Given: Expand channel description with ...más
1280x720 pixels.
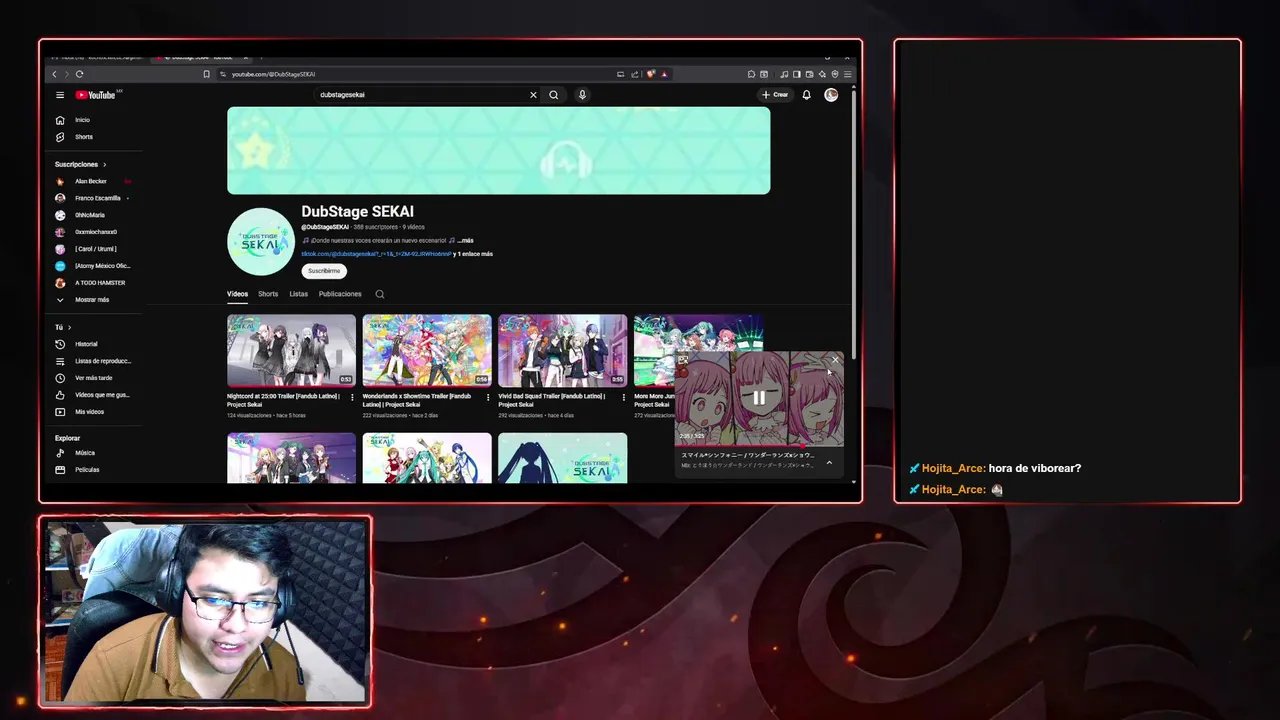Looking at the screenshot, I should [x=465, y=240].
